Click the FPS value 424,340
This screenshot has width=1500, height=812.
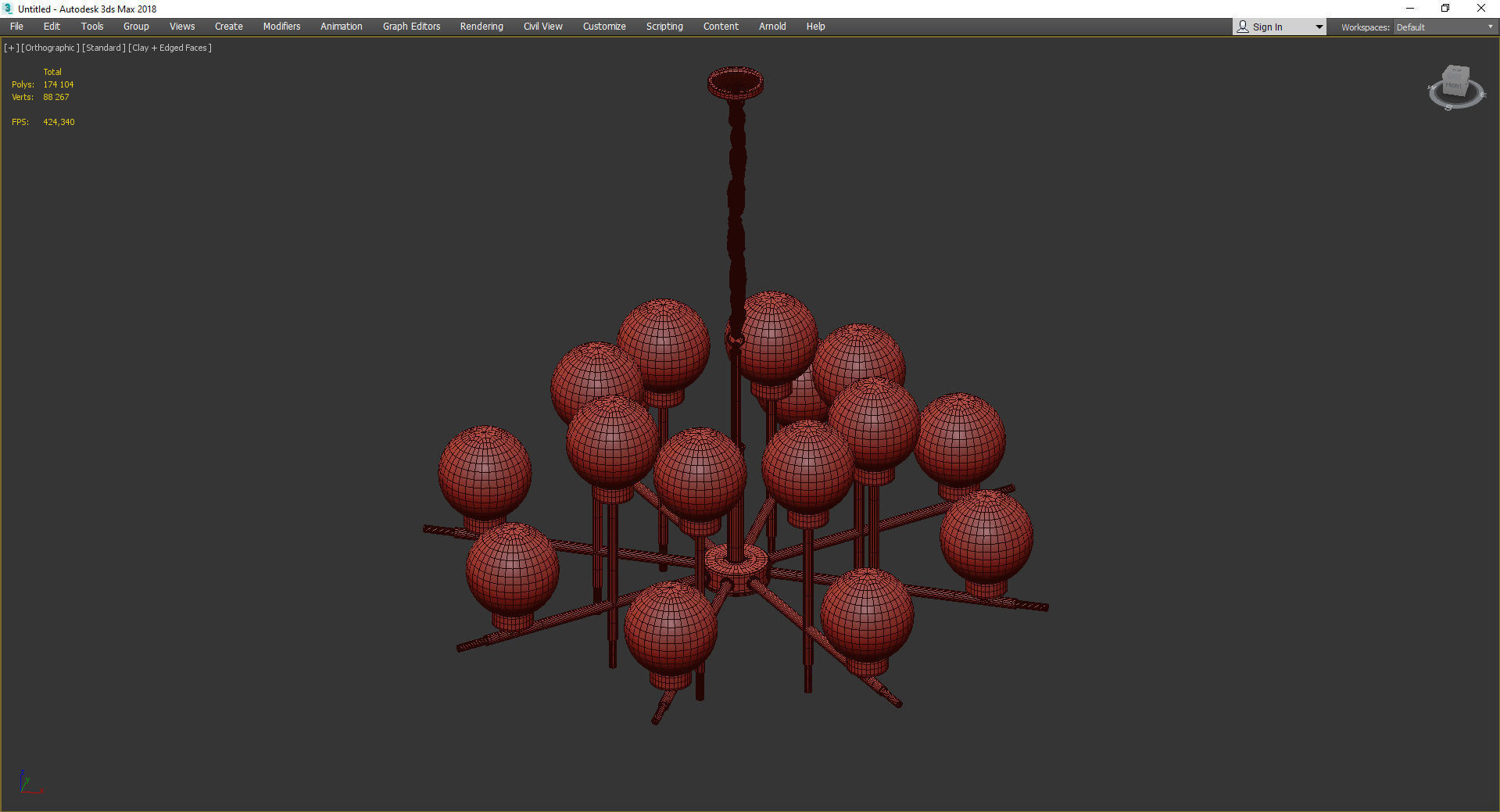click(59, 122)
